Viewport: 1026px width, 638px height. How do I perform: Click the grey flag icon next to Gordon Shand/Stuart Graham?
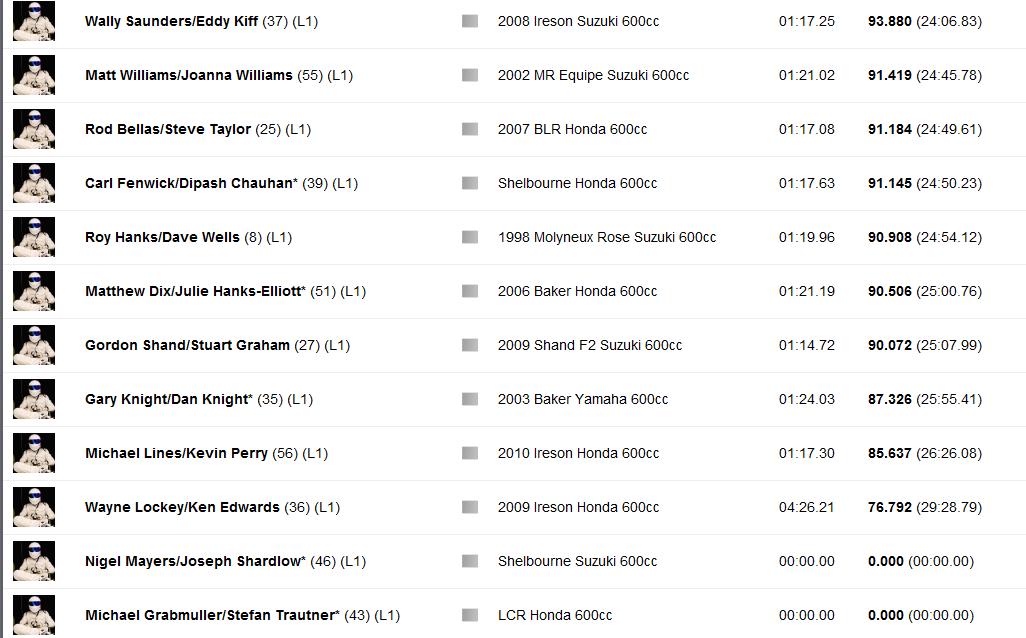click(470, 345)
